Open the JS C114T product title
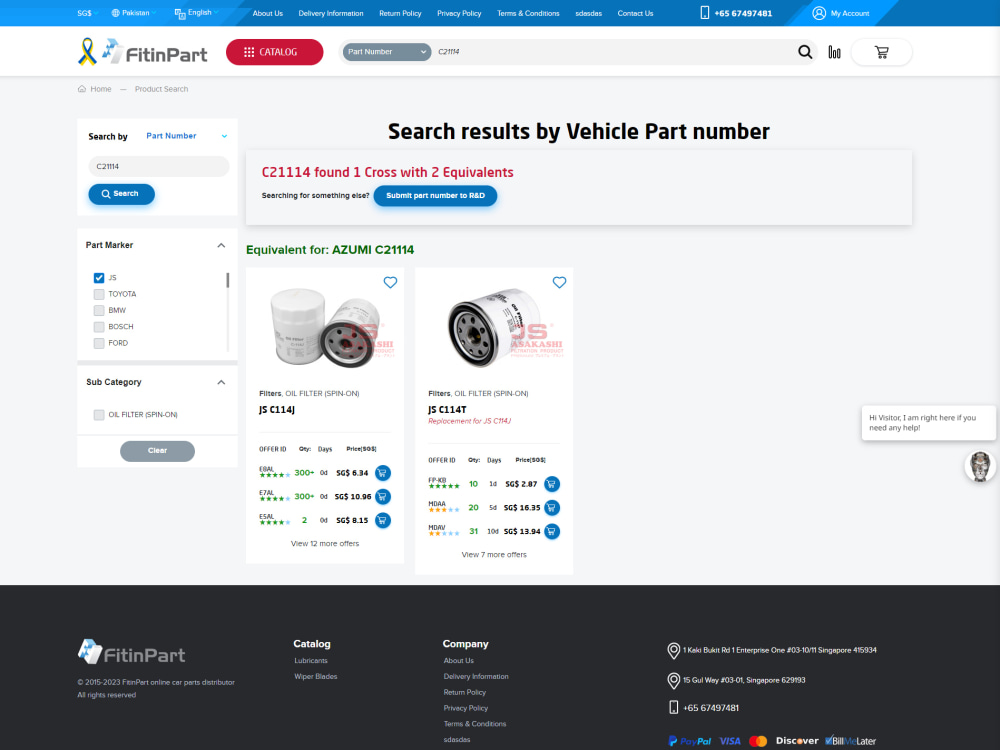Screen dimensions: 1000x750 (x=447, y=410)
